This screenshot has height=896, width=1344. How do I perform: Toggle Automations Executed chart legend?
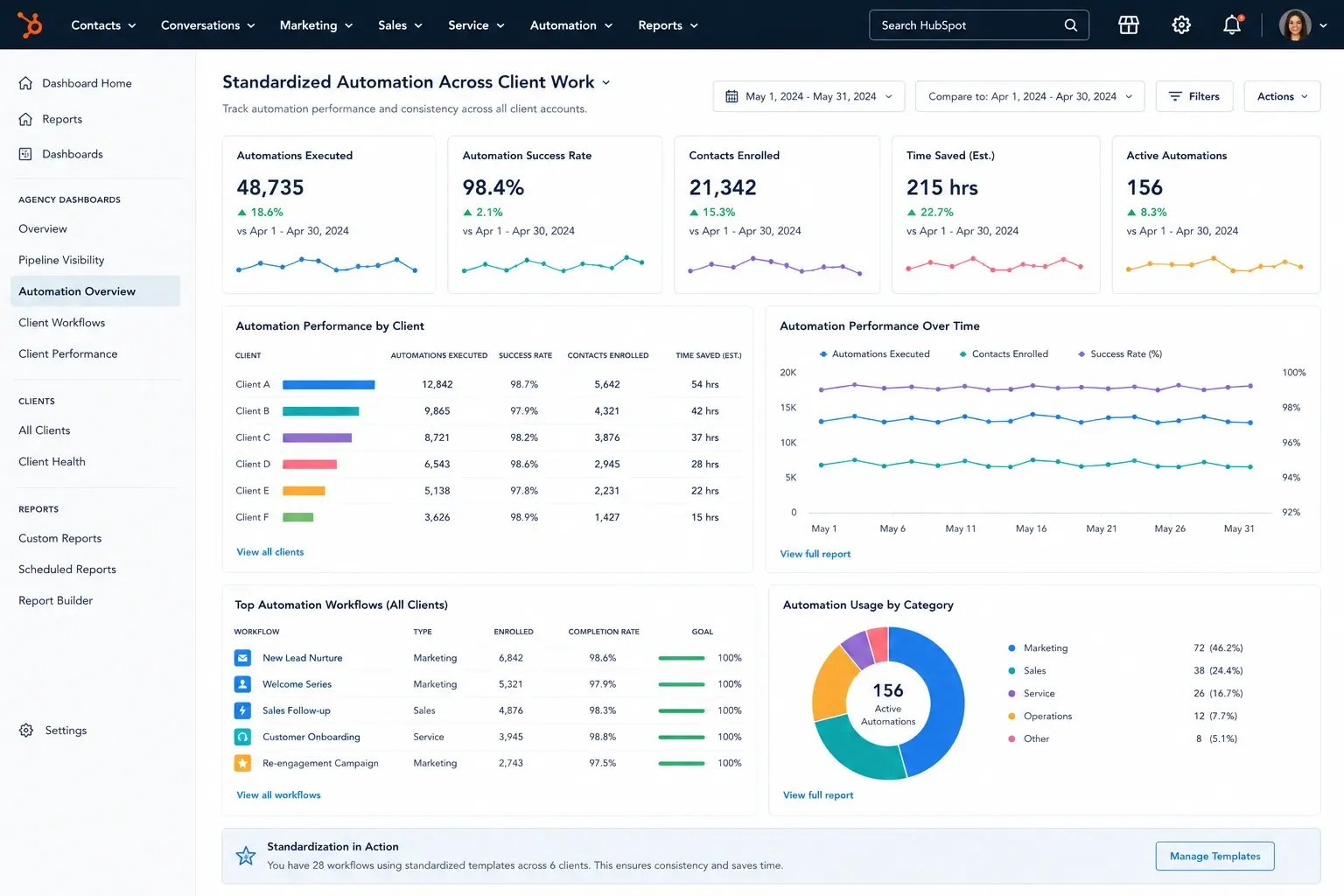(x=874, y=354)
